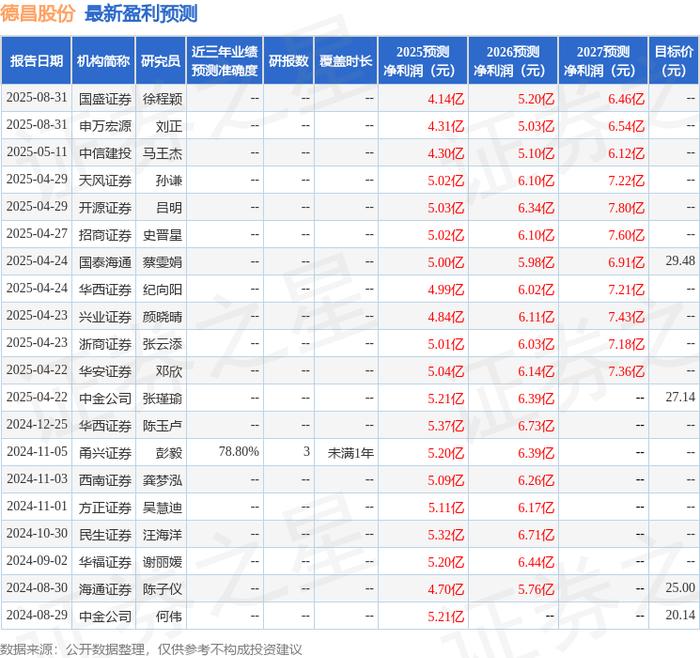Click the 研报数 column header
Image resolution: width=700 pixels, height=658 pixels.
click(288, 61)
